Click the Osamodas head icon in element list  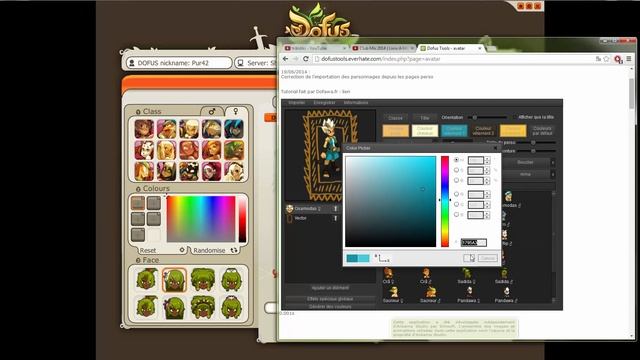(289, 209)
